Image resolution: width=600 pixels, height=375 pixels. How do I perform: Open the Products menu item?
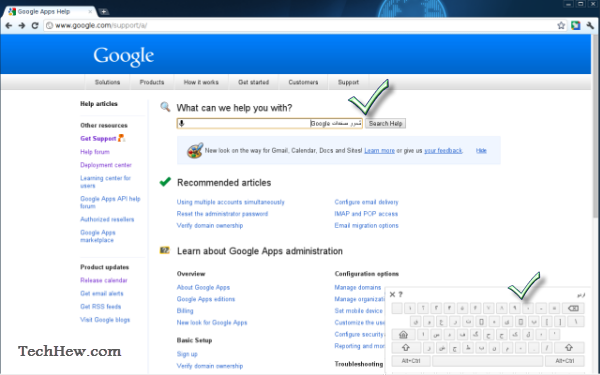click(152, 82)
